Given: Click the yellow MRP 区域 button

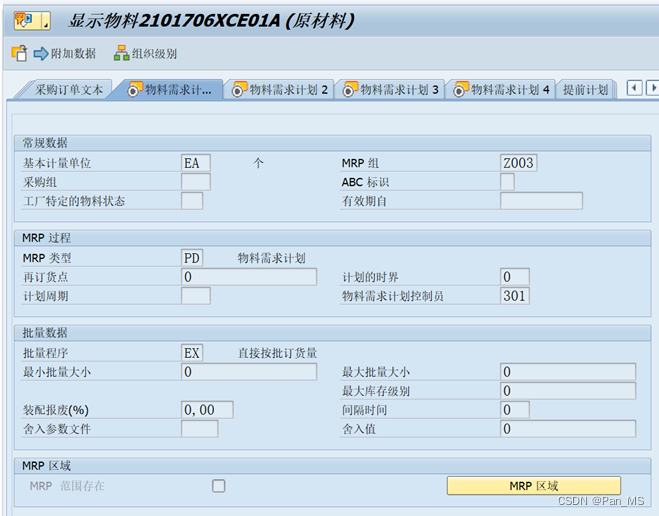Looking at the screenshot, I should click(534, 486).
